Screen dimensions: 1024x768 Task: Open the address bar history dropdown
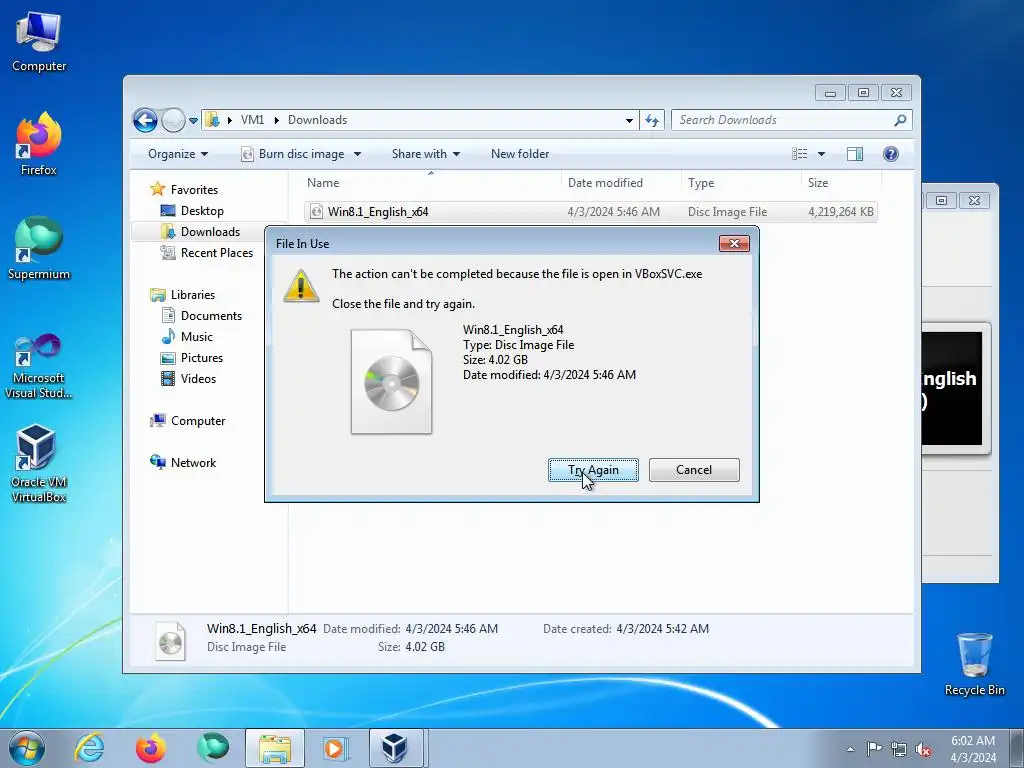coord(629,120)
